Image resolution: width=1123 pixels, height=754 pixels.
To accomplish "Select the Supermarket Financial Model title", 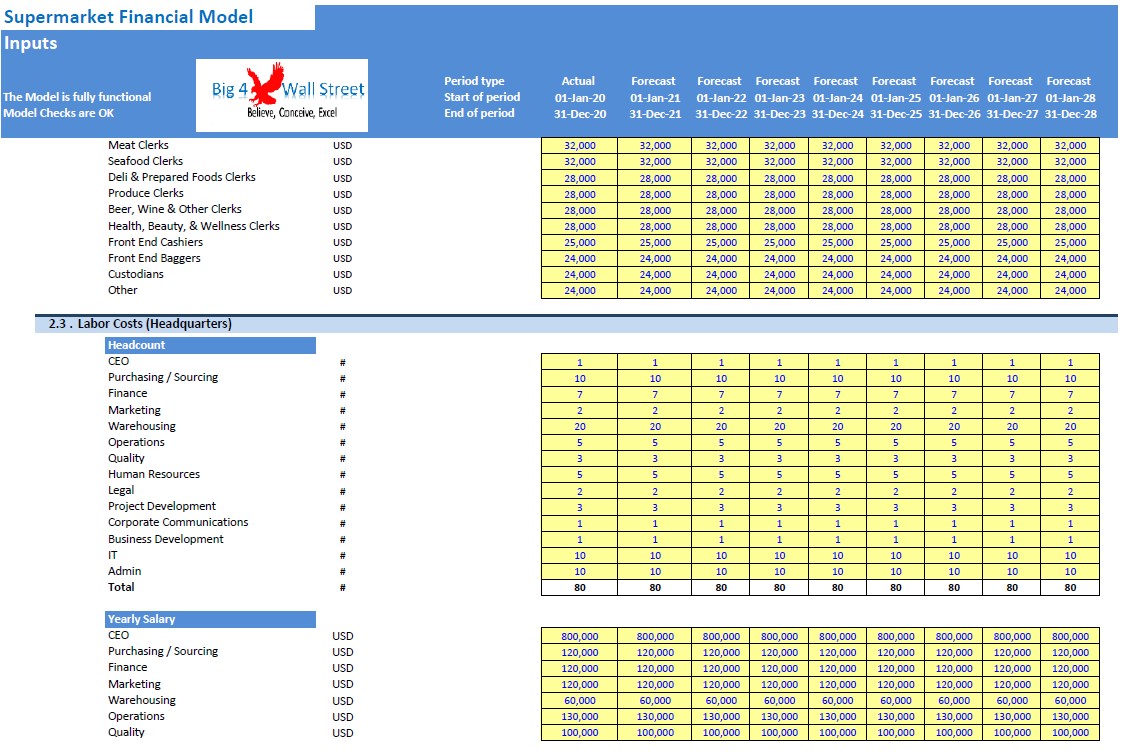I will tap(129, 16).
